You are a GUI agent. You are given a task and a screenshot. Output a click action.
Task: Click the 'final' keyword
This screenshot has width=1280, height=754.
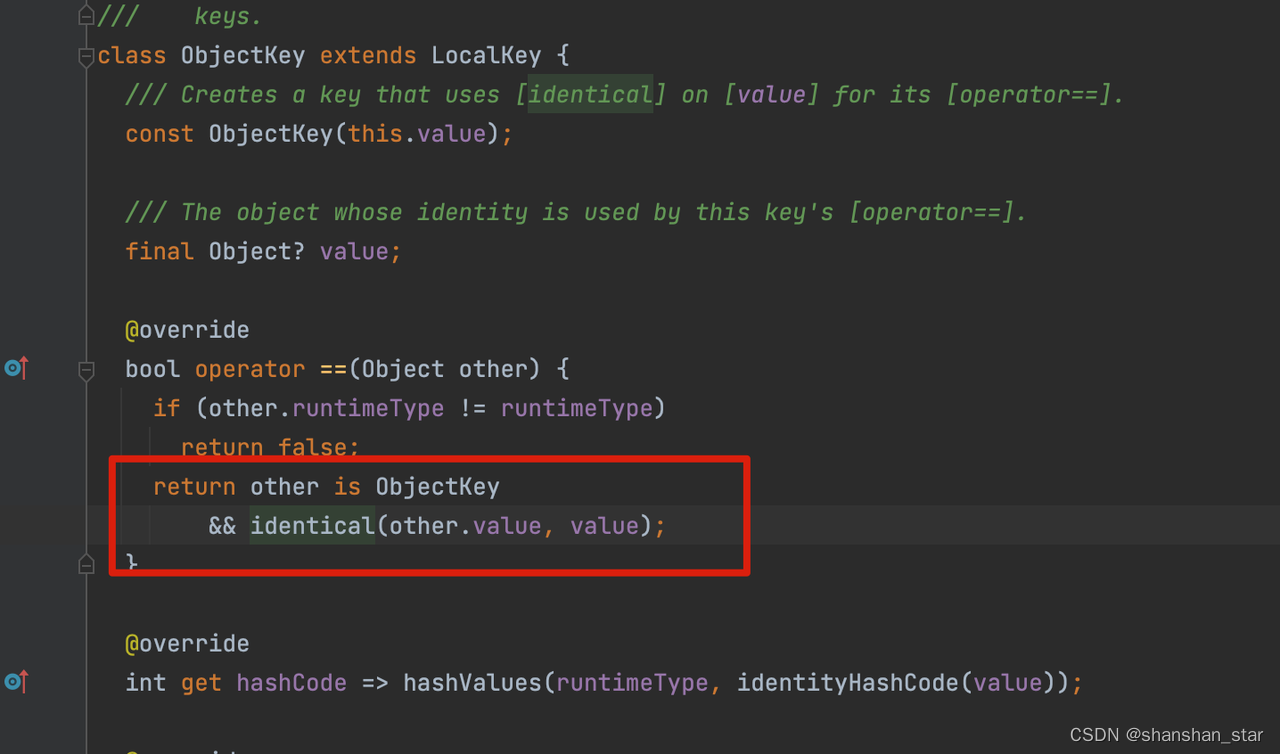(159, 251)
